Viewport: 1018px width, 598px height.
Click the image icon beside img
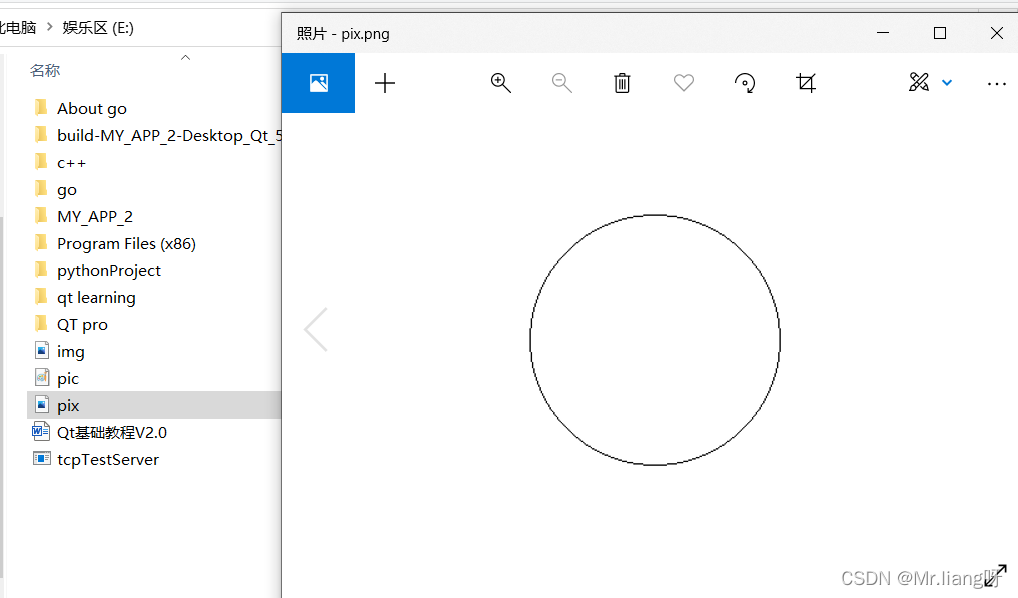[x=42, y=351]
